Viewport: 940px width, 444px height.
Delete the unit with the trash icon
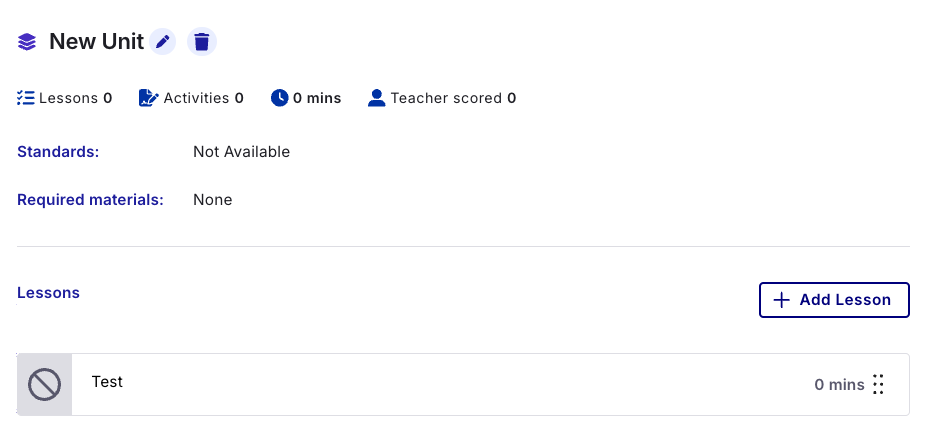click(202, 42)
